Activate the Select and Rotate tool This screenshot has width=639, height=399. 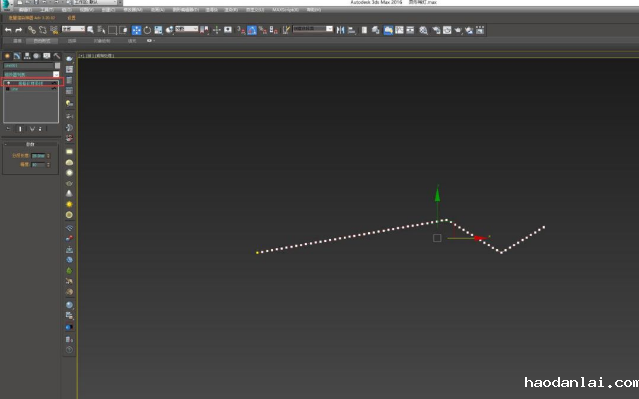coord(147,30)
